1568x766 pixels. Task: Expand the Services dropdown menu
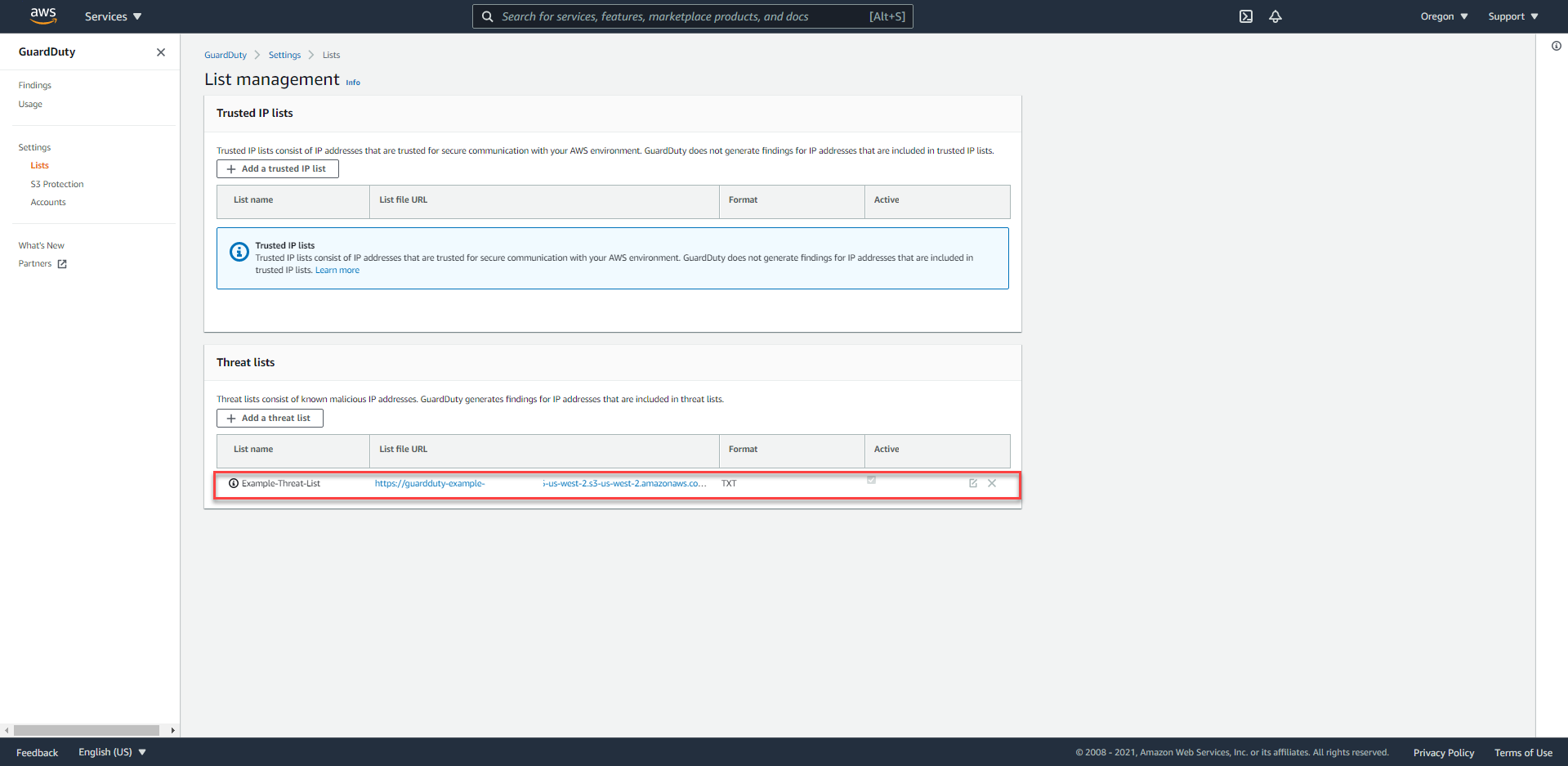pos(113,16)
